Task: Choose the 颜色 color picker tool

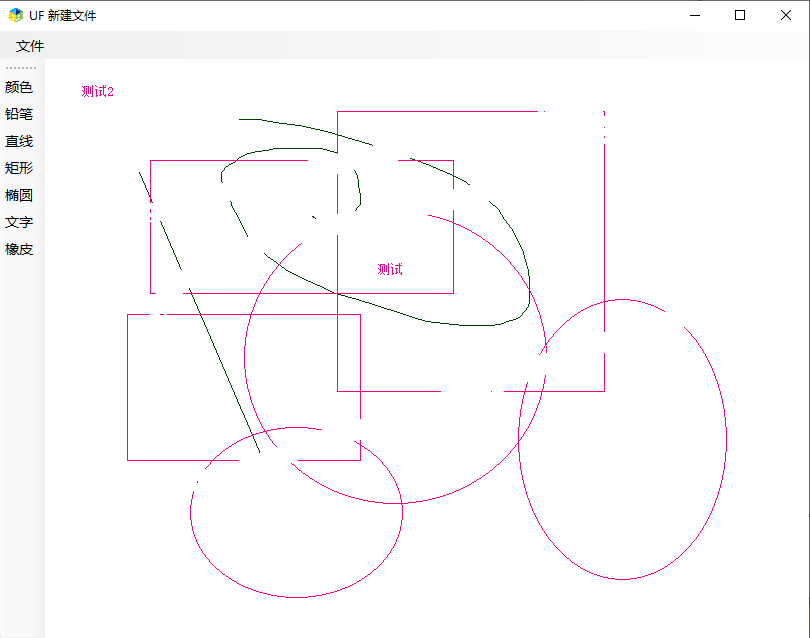Action: tap(19, 87)
